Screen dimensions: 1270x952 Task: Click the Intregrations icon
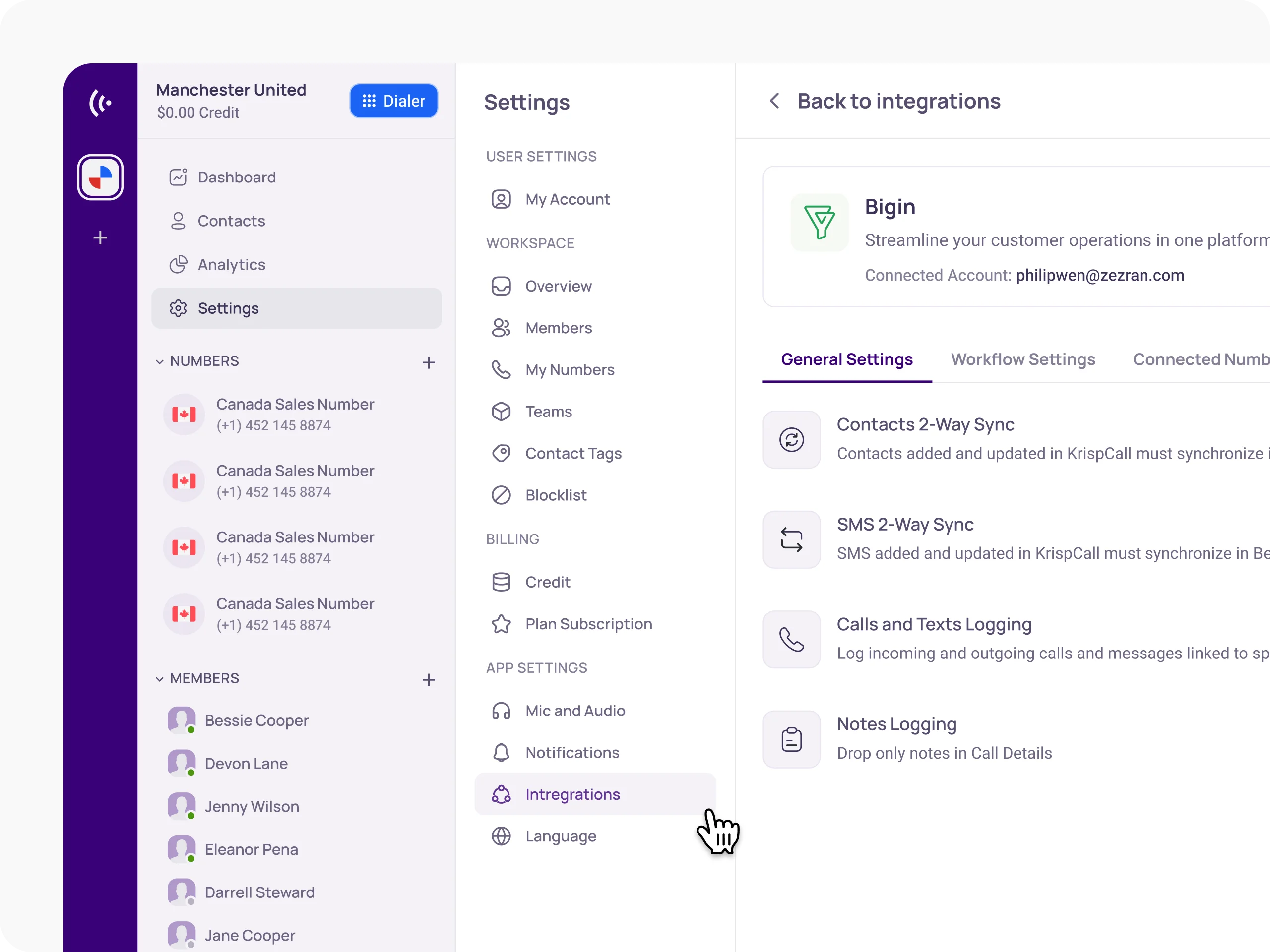(501, 794)
